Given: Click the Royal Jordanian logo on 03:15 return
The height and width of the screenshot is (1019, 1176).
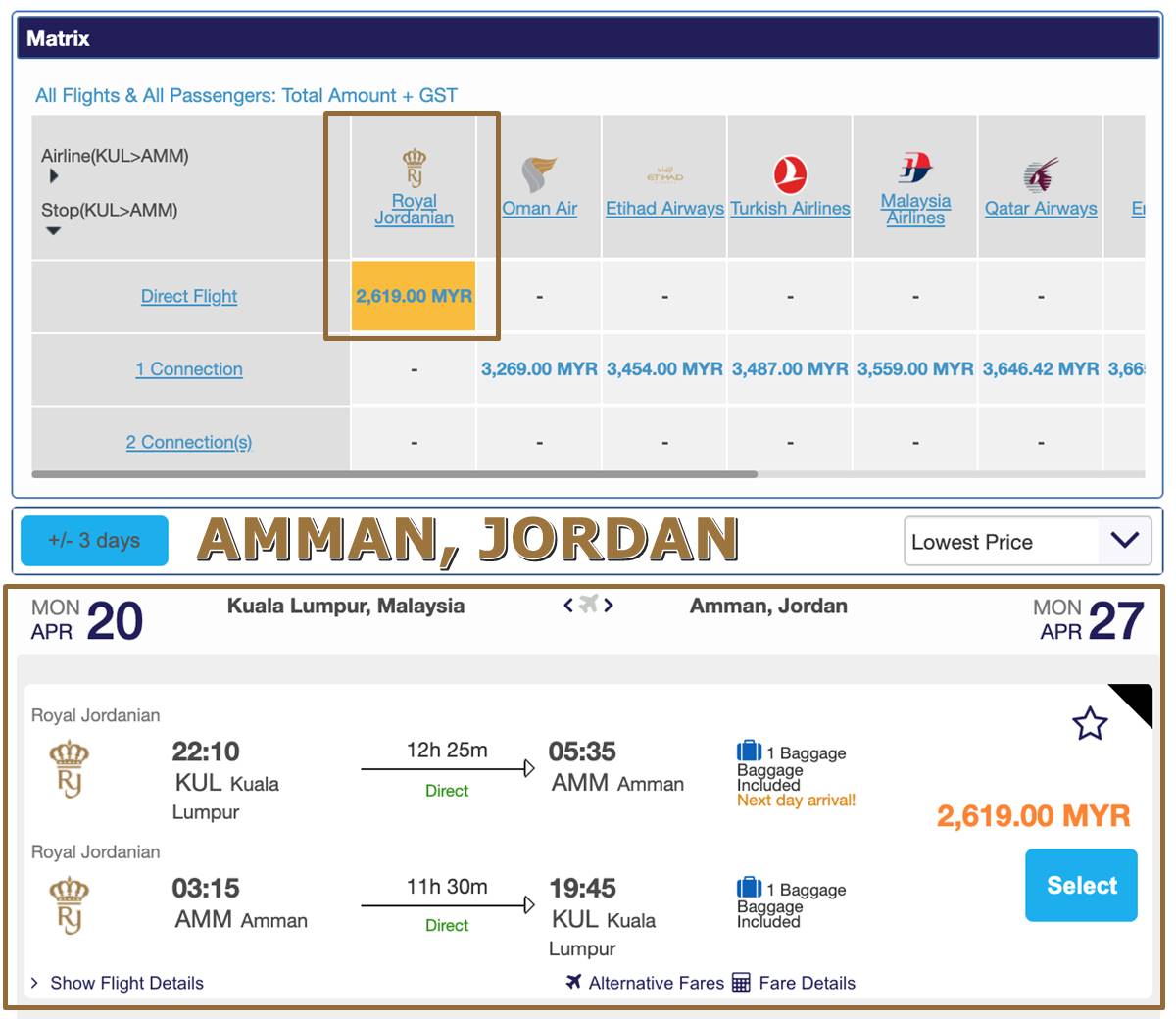Looking at the screenshot, I should 69,905.
